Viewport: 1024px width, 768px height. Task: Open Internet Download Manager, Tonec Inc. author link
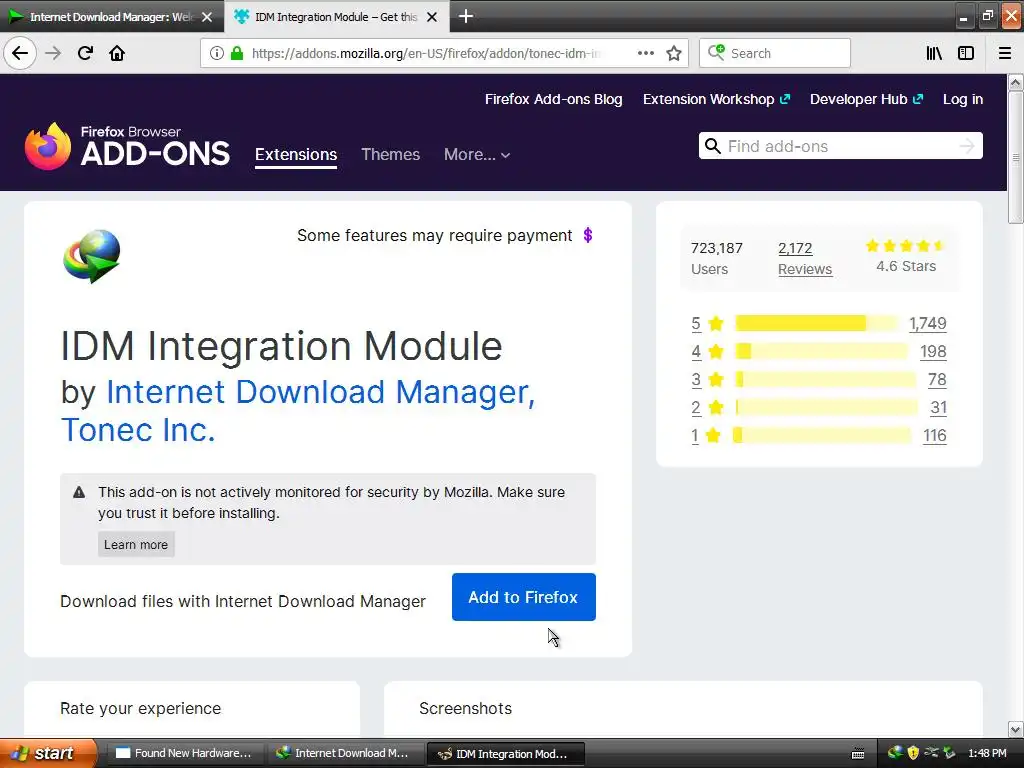[298, 411]
